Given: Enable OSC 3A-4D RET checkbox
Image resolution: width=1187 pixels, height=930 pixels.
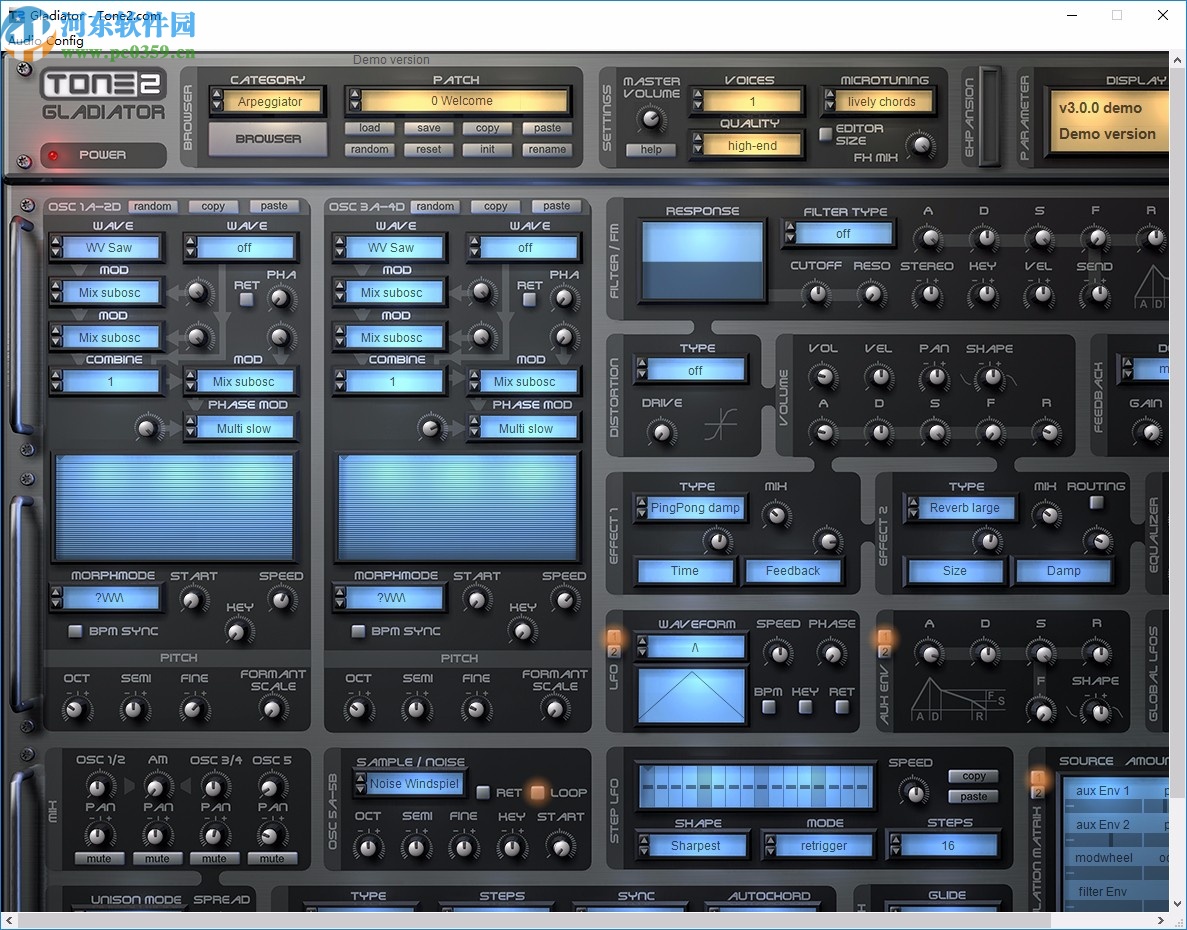Looking at the screenshot, I should (529, 300).
